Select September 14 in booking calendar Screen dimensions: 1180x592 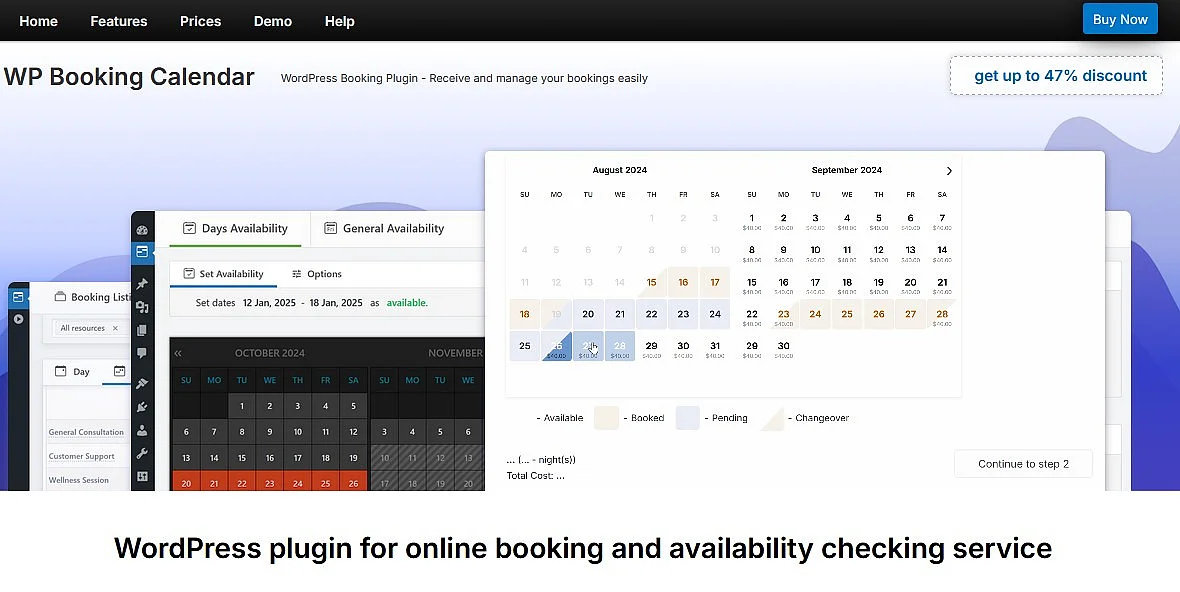click(942, 251)
